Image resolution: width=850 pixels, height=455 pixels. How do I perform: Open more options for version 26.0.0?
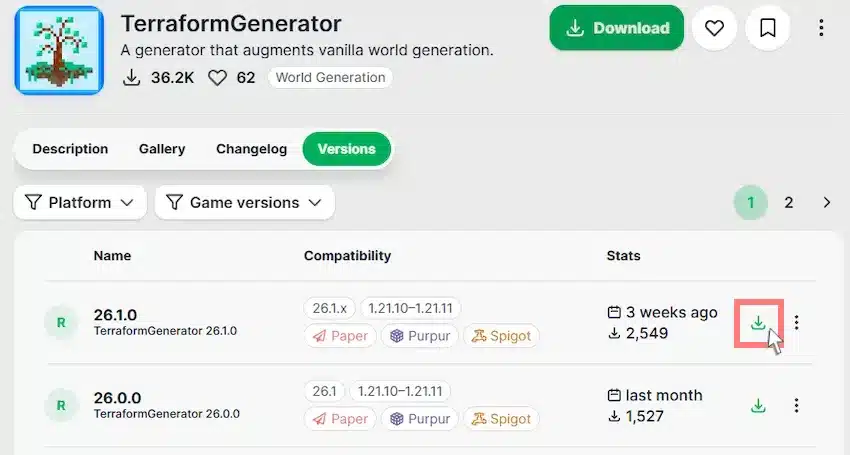point(796,406)
